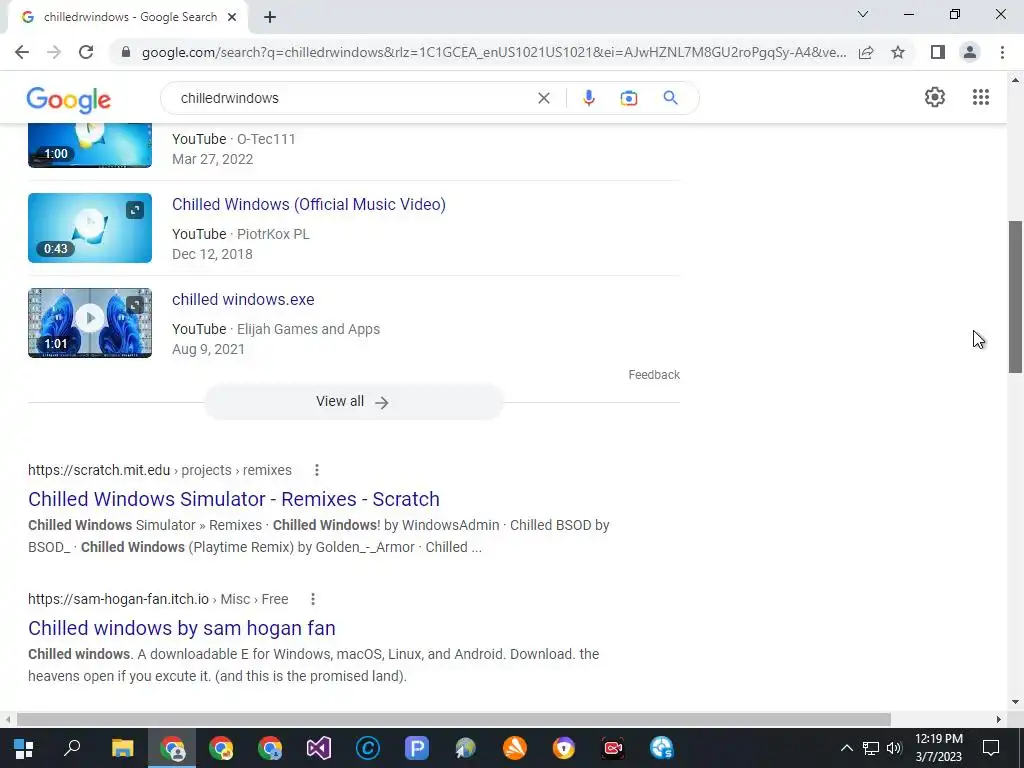Open the volume control tray icon
The image size is (1024, 768).
(x=894, y=748)
